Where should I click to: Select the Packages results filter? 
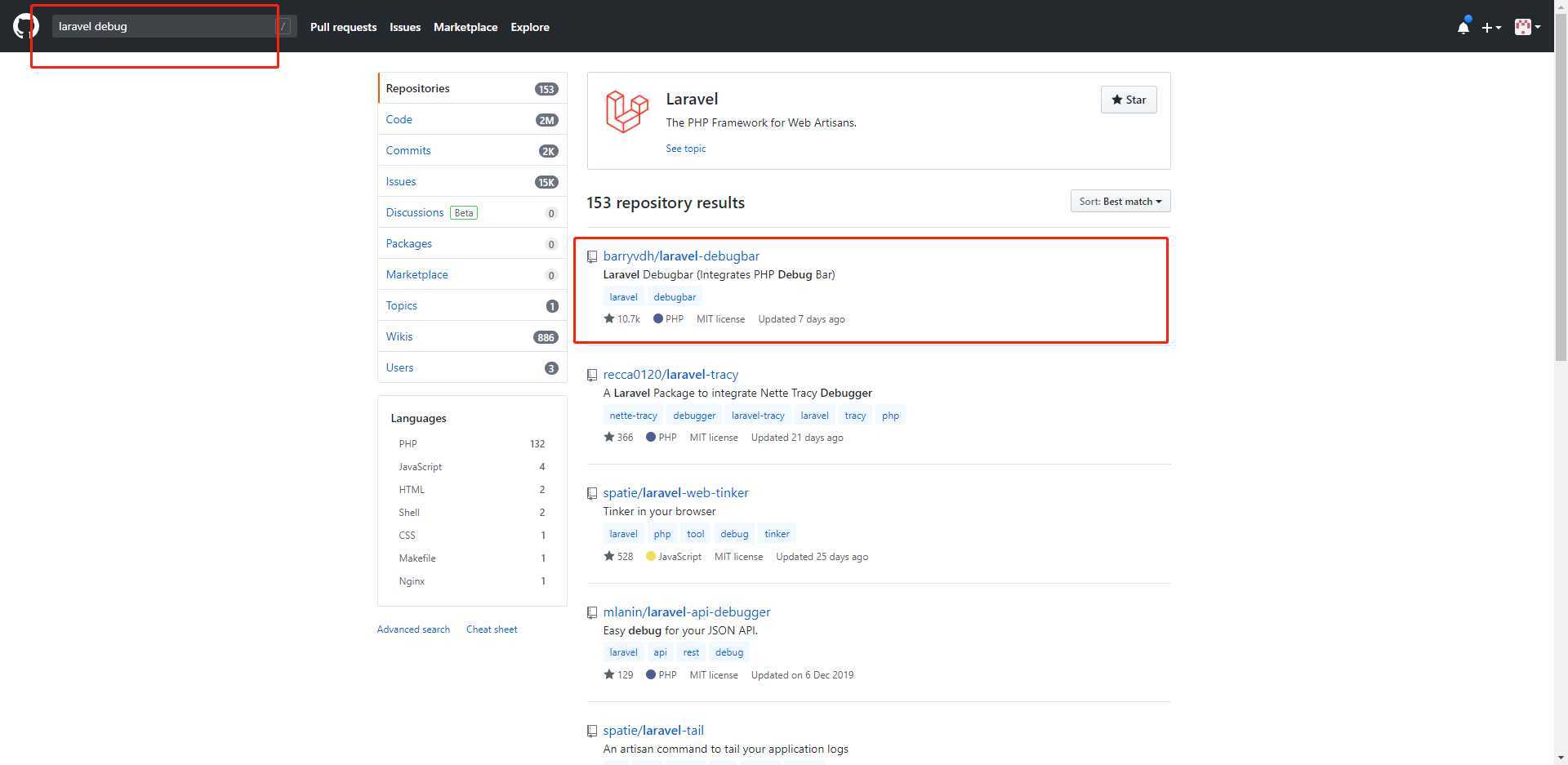tap(472, 243)
